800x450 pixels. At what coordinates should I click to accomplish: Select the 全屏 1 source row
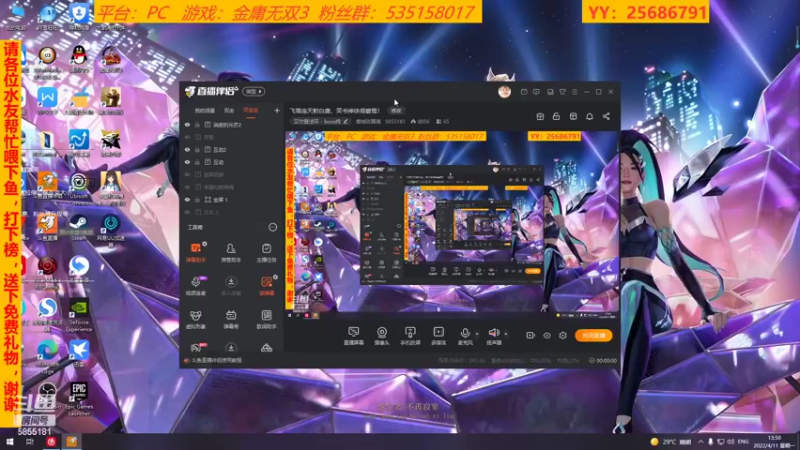[x=232, y=199]
